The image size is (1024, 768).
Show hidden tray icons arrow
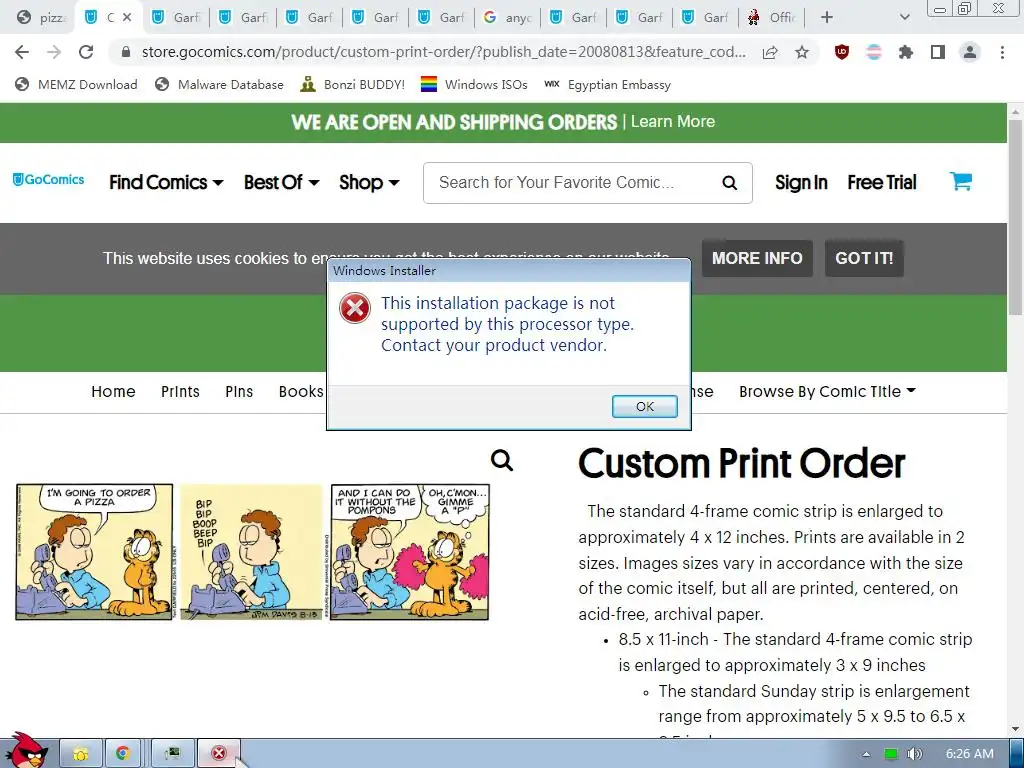pyautogui.click(x=866, y=754)
